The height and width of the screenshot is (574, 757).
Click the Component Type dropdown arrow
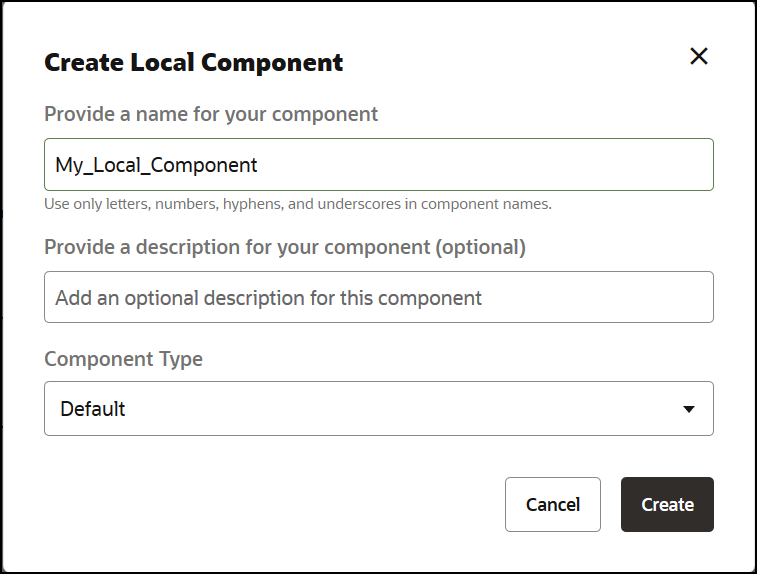point(688,409)
